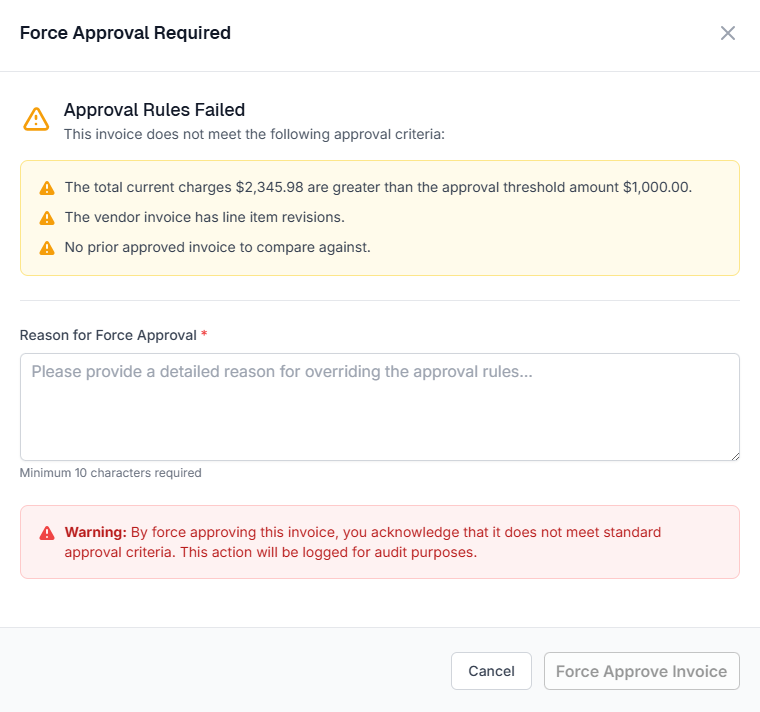Click the approval threshold amount rule text
760x712 pixels.
point(378,187)
